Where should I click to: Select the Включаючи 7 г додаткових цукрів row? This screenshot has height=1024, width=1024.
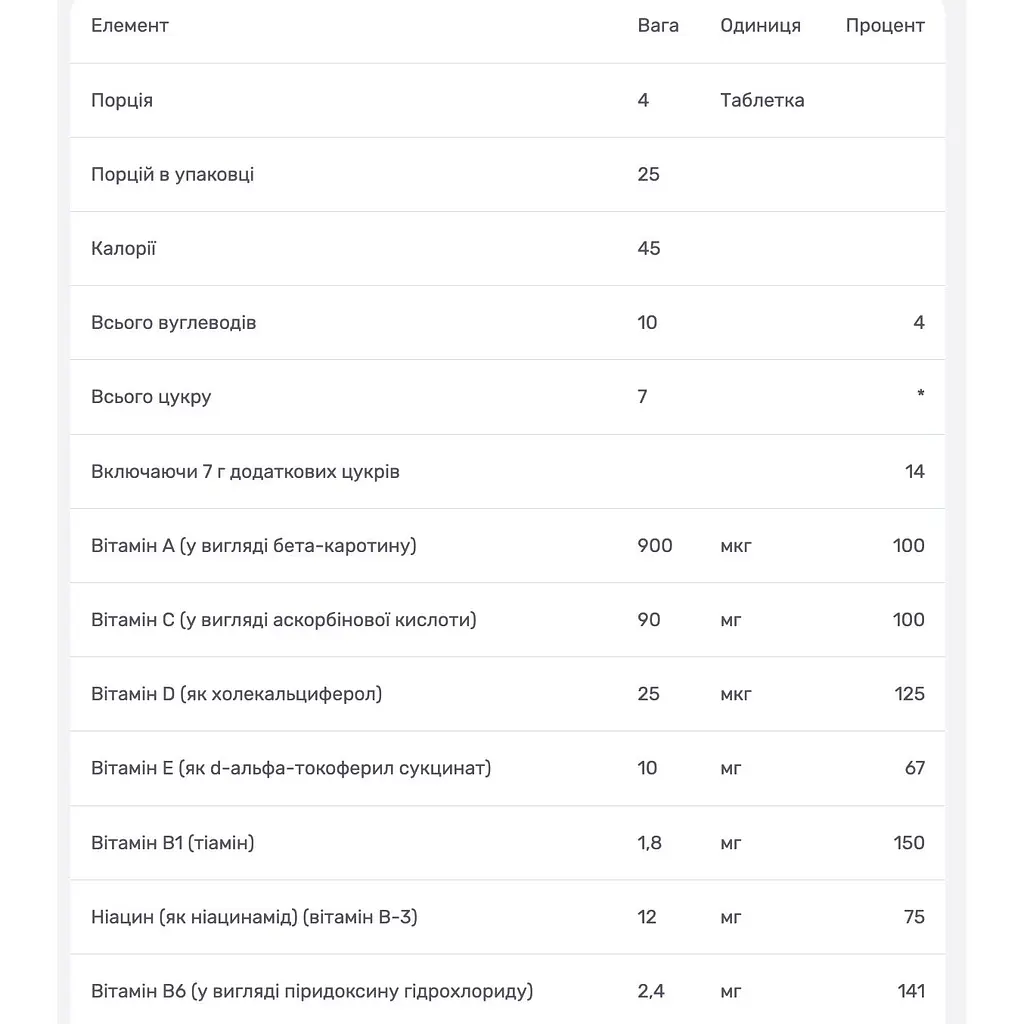pos(507,472)
